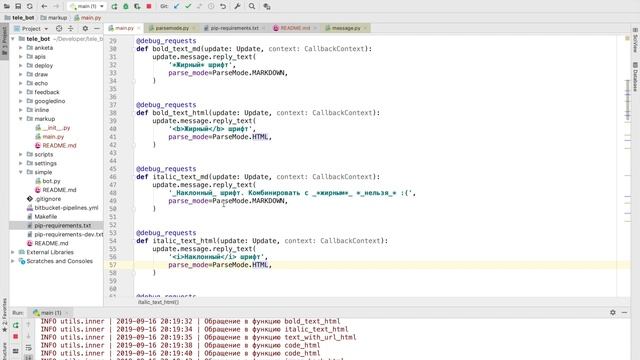The height and width of the screenshot is (360, 640).
Task: Toggle the Favorites tool window stripe button
Action: 4,315
